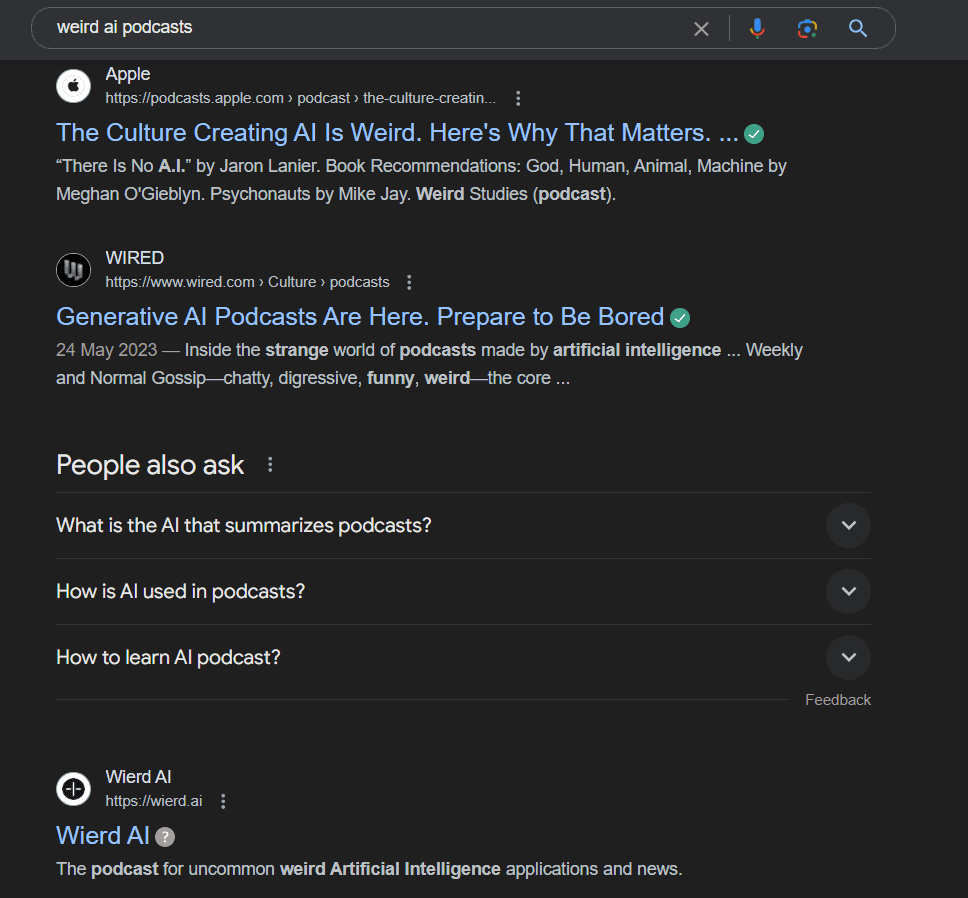The width and height of the screenshot is (968, 898).
Task: Open 'Generative AI Podcasts Are Here' link
Action: (360, 317)
